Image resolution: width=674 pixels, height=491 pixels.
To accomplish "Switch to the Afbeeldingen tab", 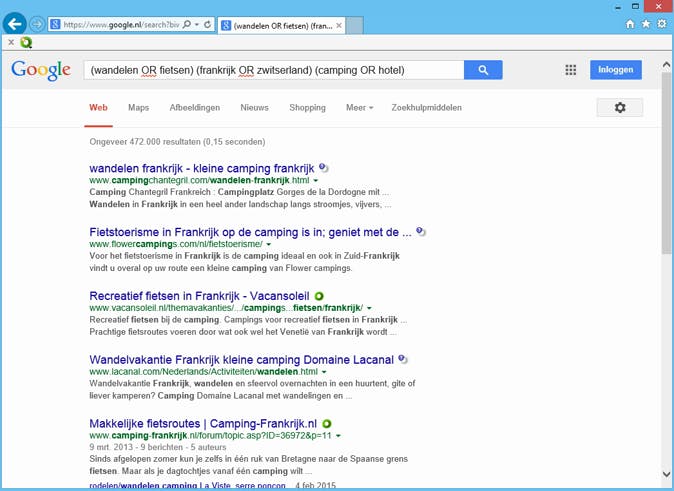I will [195, 107].
